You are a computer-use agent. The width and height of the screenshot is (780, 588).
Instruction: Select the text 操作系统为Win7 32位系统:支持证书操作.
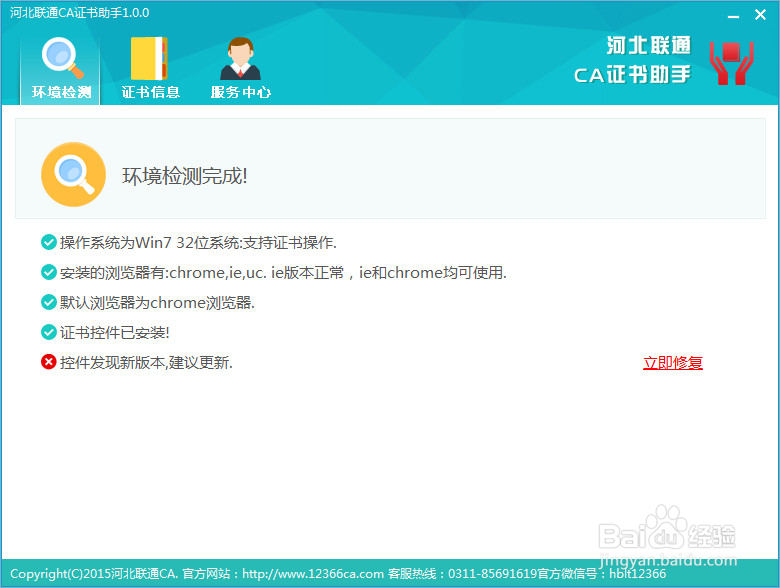(x=198, y=243)
